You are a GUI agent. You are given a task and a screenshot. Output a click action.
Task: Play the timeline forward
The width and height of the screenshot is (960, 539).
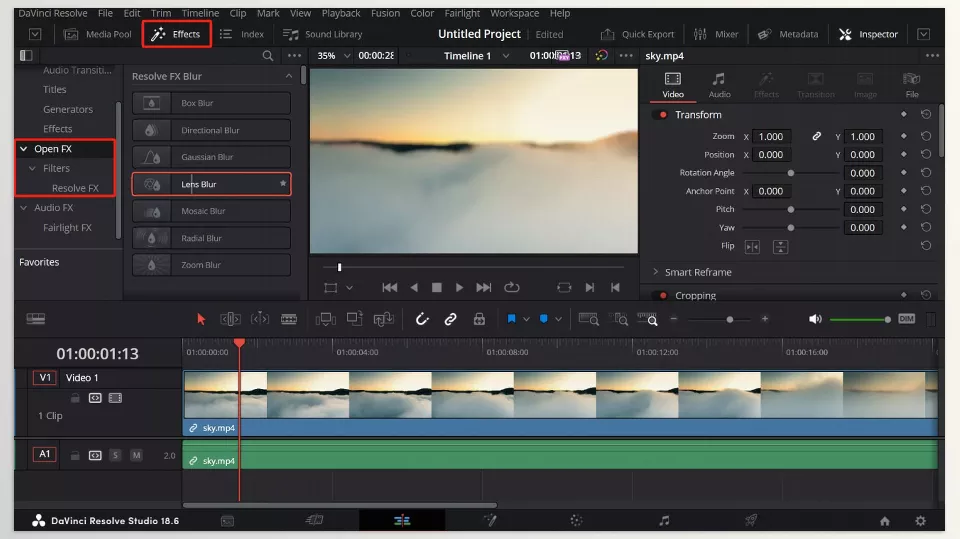coord(459,287)
